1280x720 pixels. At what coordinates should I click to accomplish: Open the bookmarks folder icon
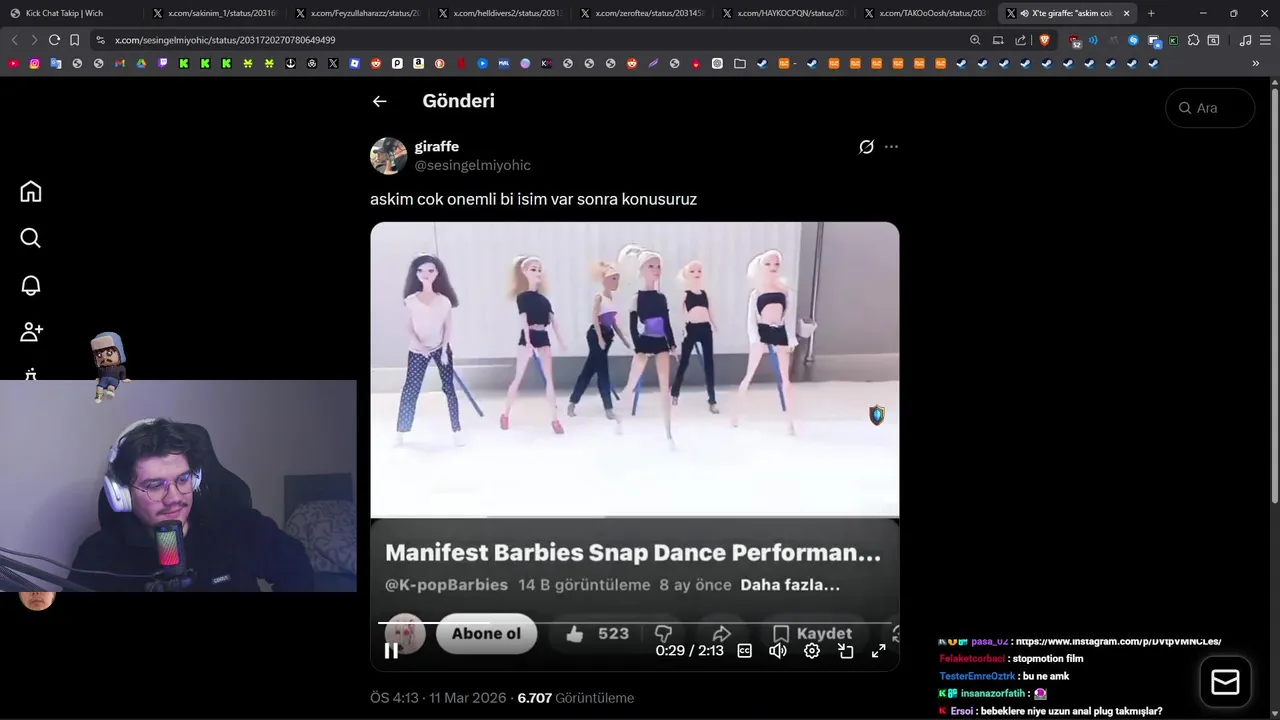pos(739,63)
